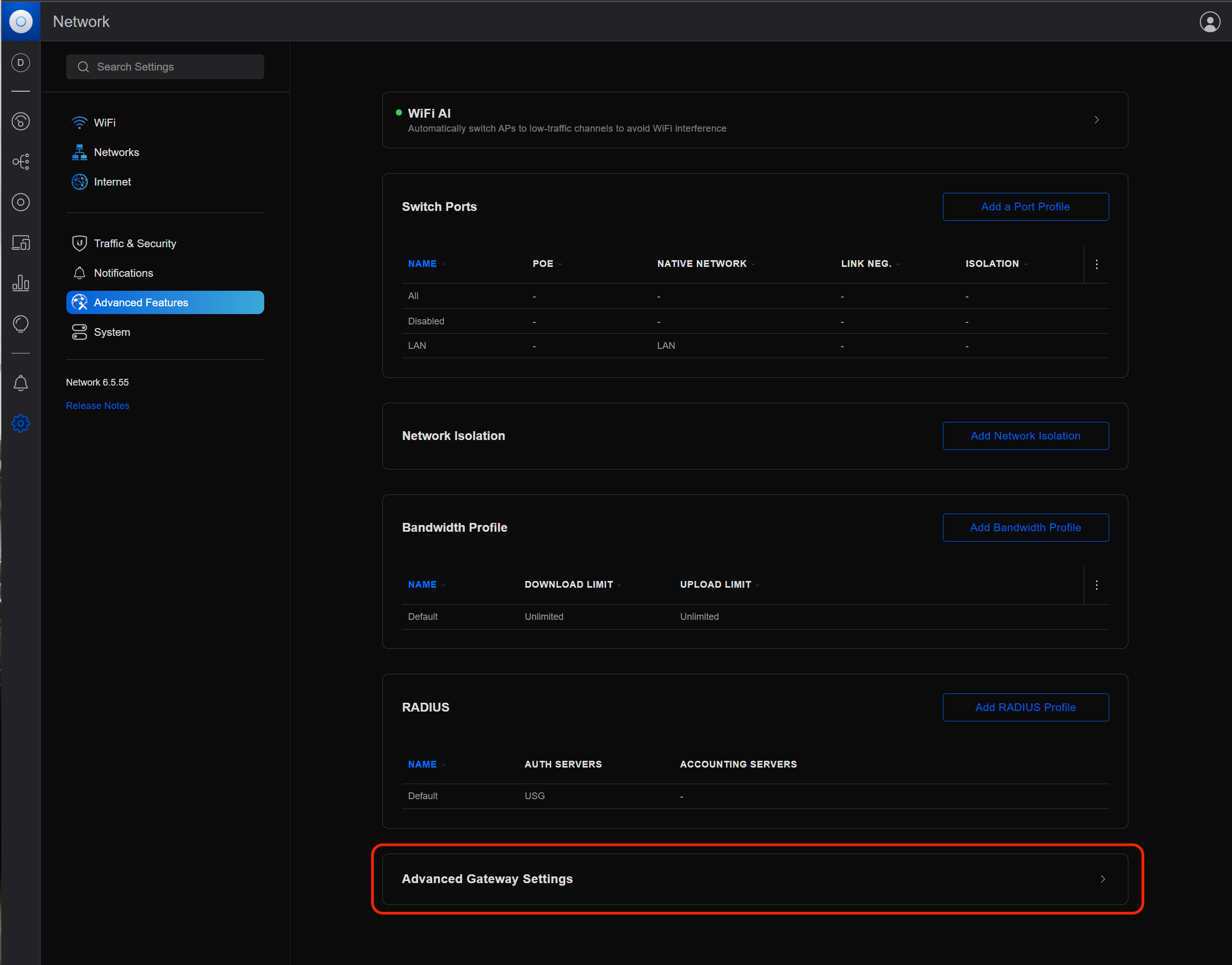
Task: Open the alerts bell icon in rail
Action: 21,383
